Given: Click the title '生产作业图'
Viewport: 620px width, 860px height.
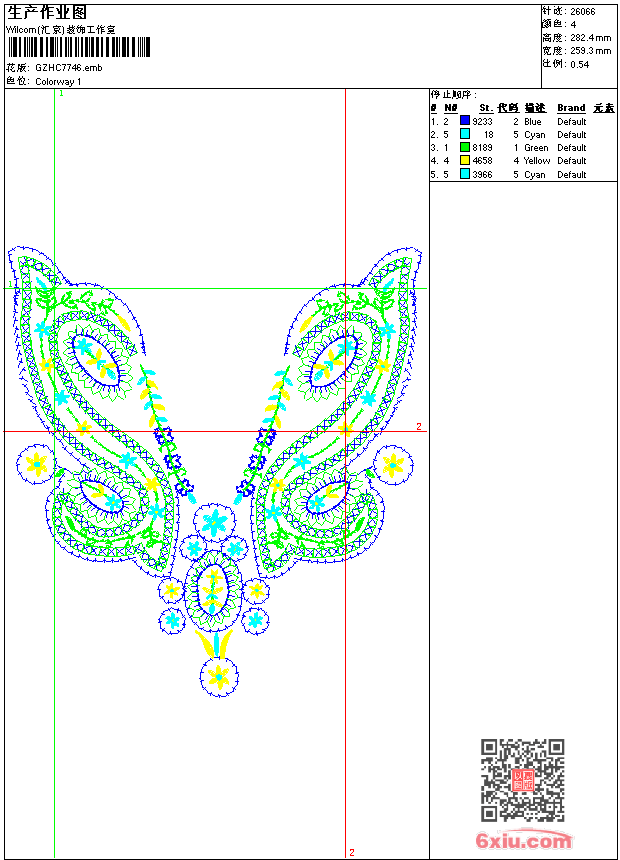Looking at the screenshot, I should (47, 13).
